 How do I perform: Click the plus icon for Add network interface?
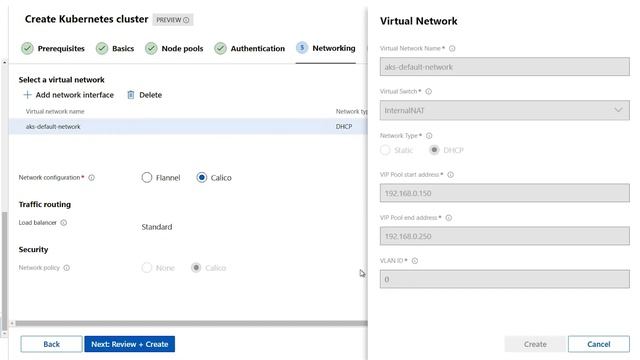pos(27,95)
